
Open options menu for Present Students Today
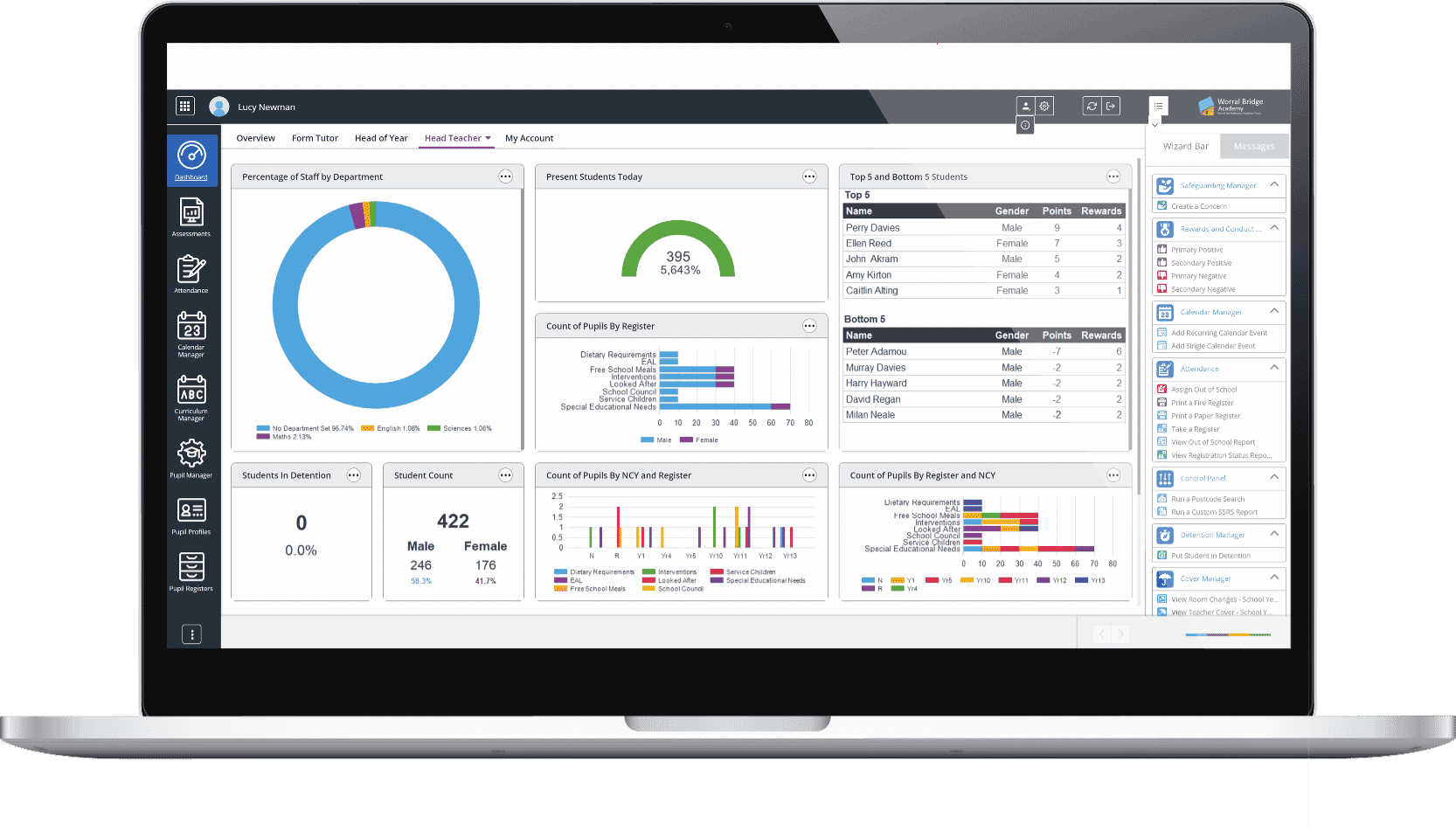809,176
